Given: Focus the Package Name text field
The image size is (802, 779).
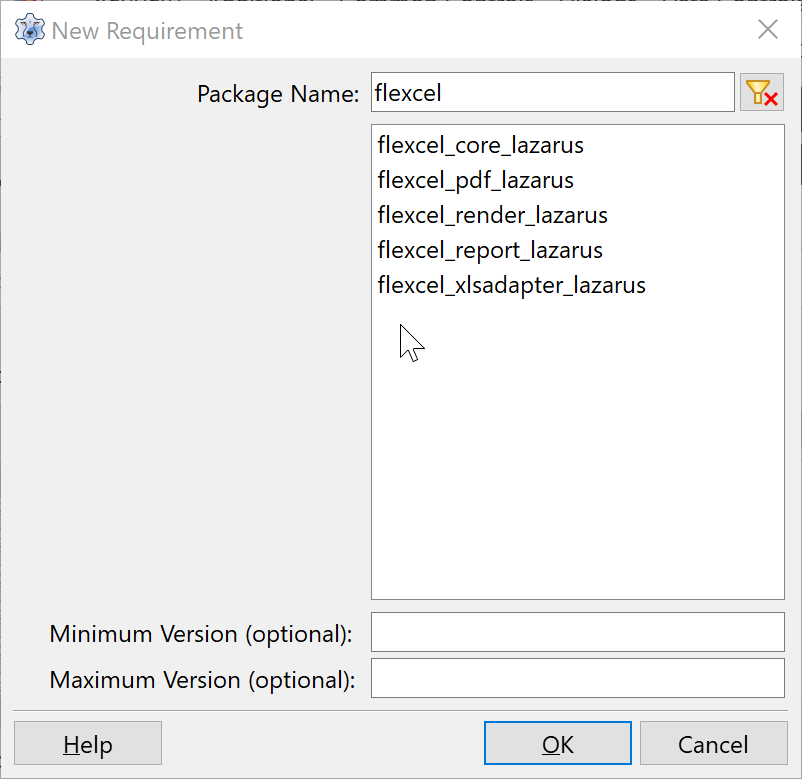Looking at the screenshot, I should click(552, 92).
